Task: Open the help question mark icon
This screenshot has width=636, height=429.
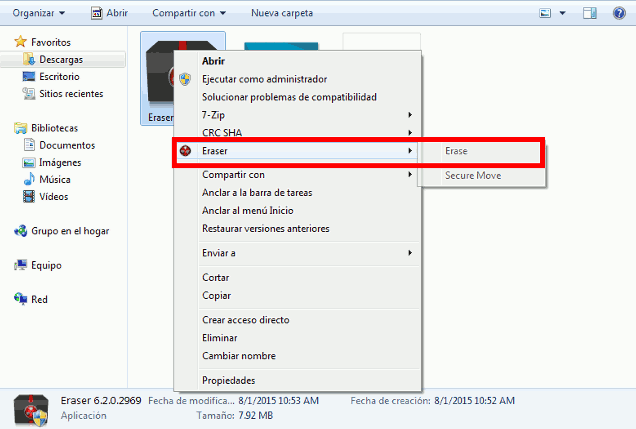Action: pos(619,13)
